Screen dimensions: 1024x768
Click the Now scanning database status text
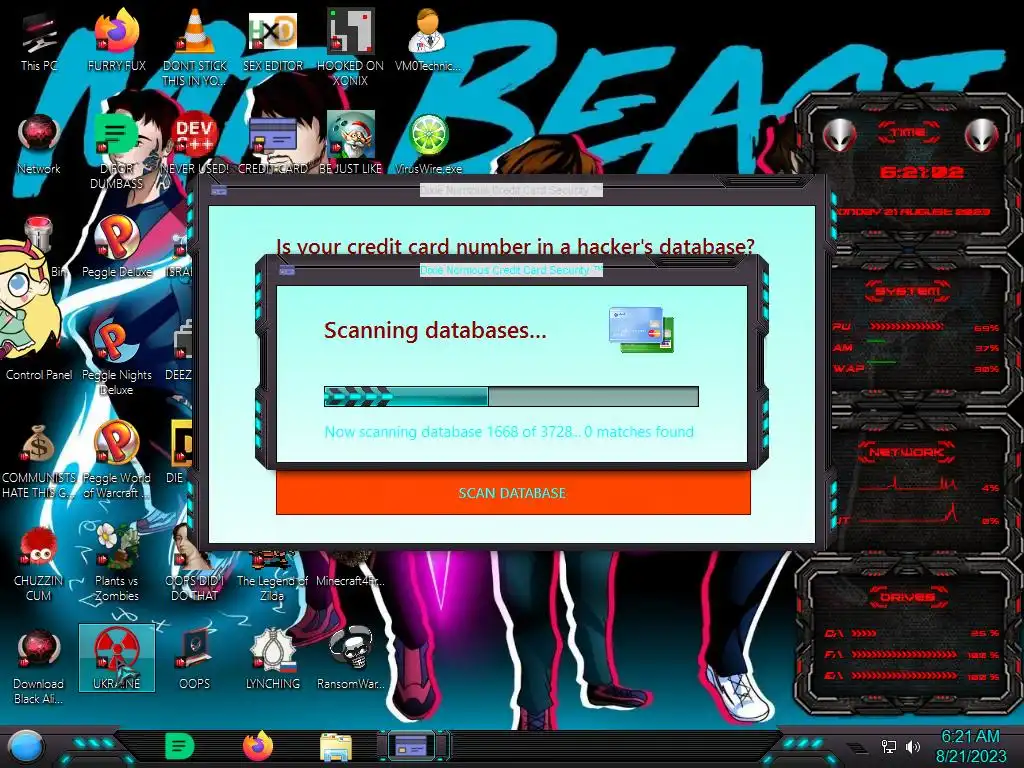coord(509,432)
